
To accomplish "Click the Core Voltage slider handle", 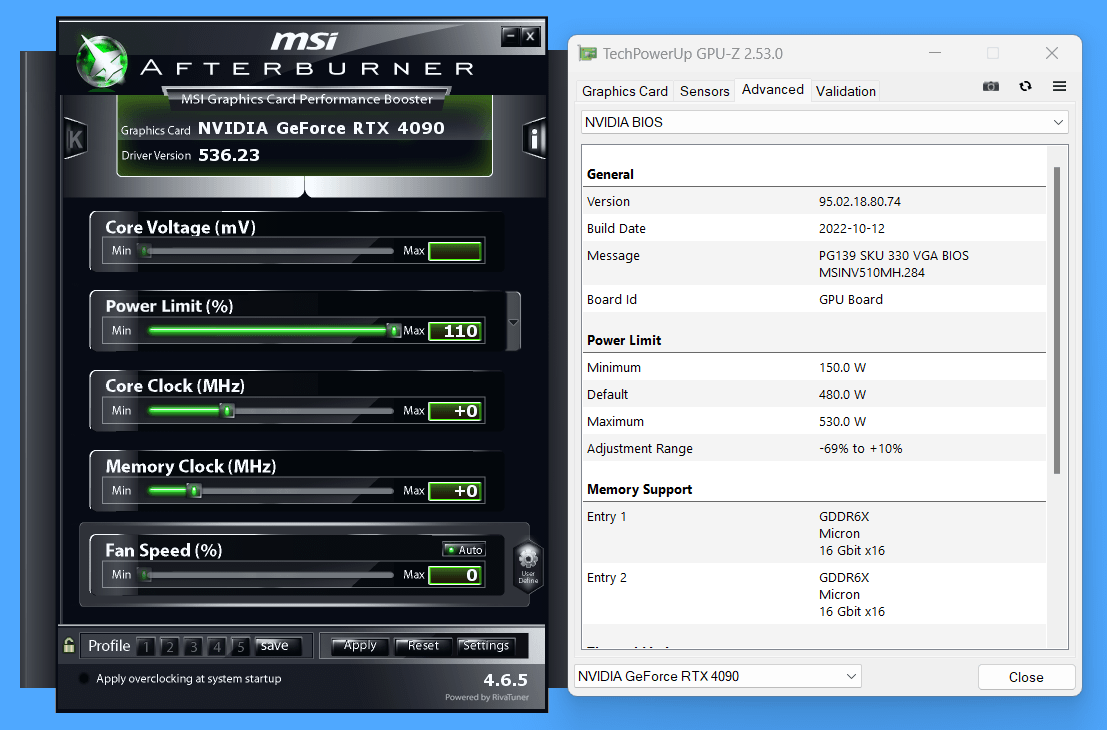I will 144,251.
